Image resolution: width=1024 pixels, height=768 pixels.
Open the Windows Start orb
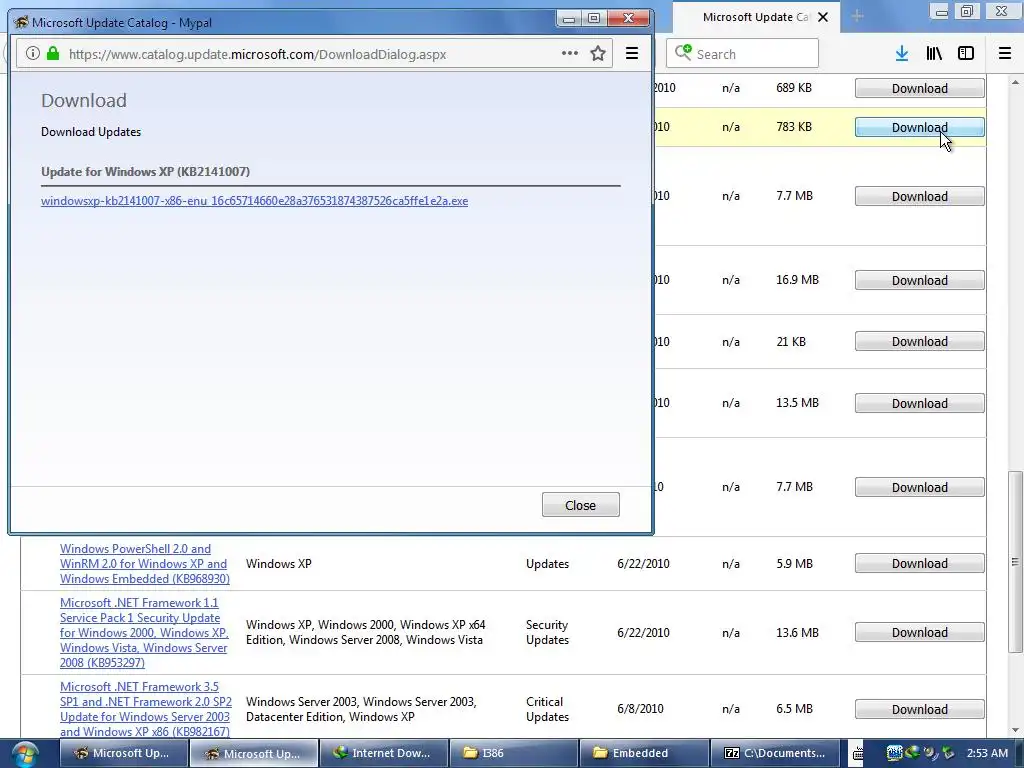(23, 754)
